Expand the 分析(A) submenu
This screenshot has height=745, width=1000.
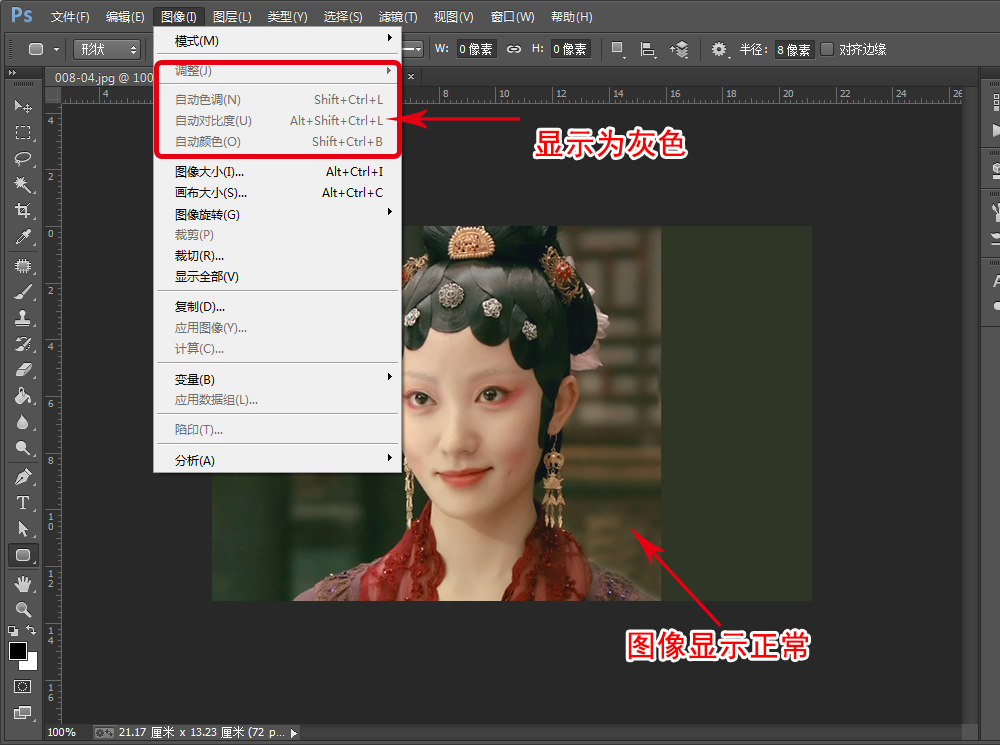[277, 460]
